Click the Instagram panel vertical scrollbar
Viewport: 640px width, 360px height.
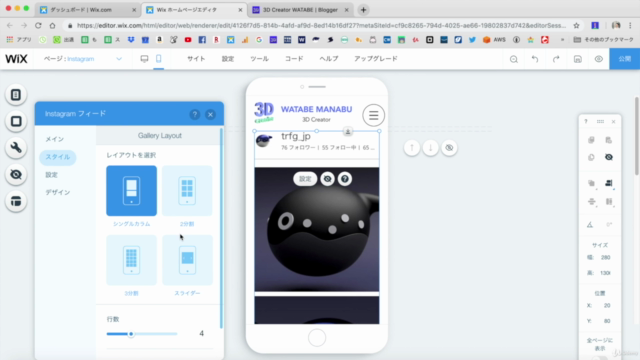221,229
